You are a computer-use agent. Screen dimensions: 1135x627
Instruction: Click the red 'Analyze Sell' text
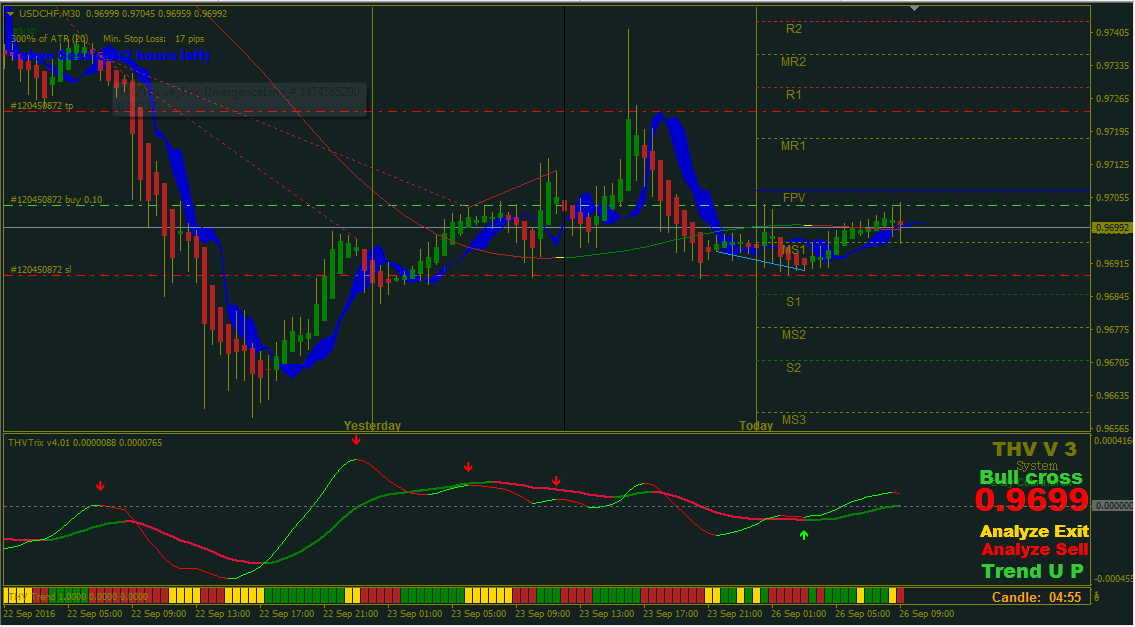1034,550
